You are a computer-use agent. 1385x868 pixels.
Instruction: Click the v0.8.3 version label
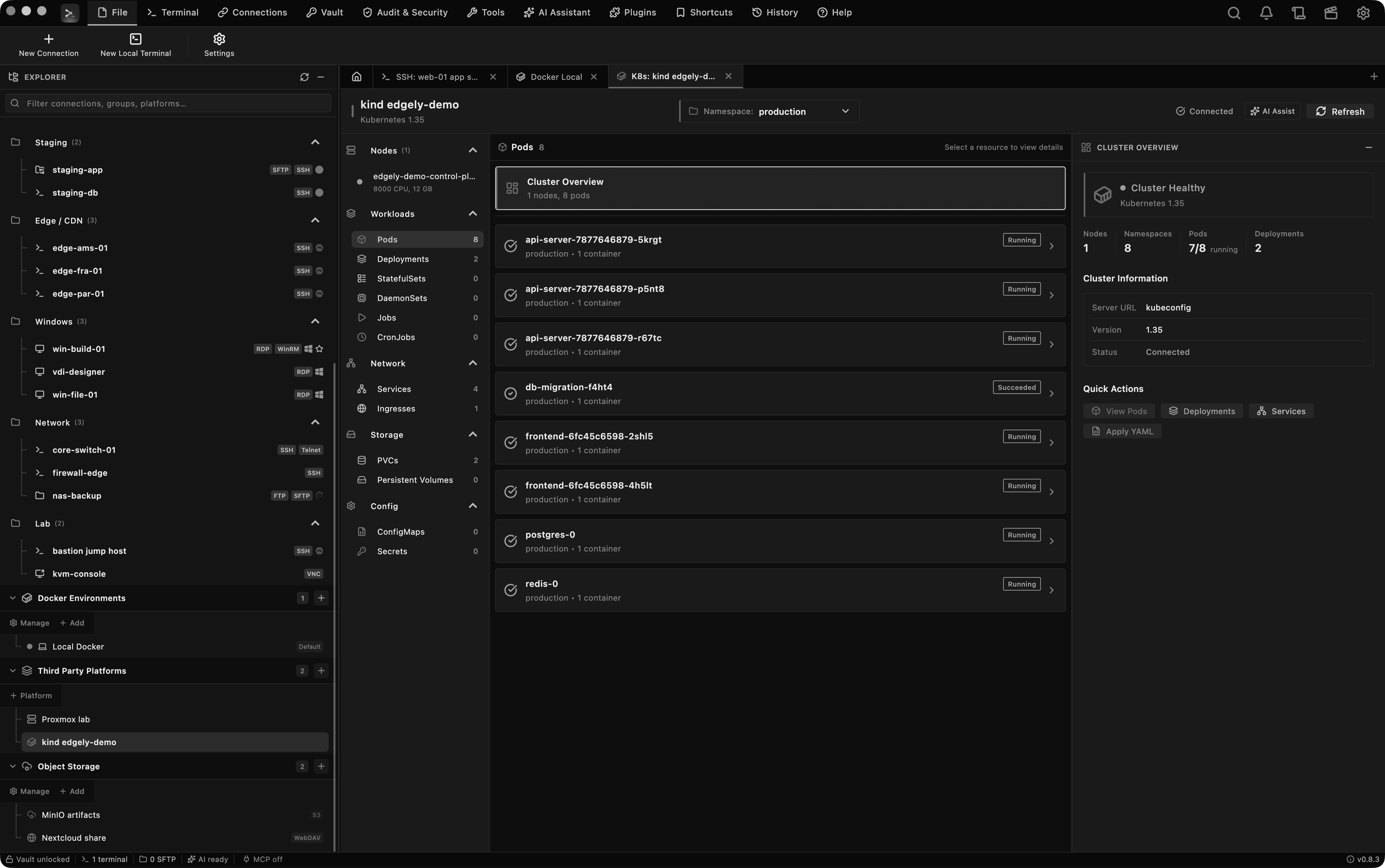(x=1363, y=859)
